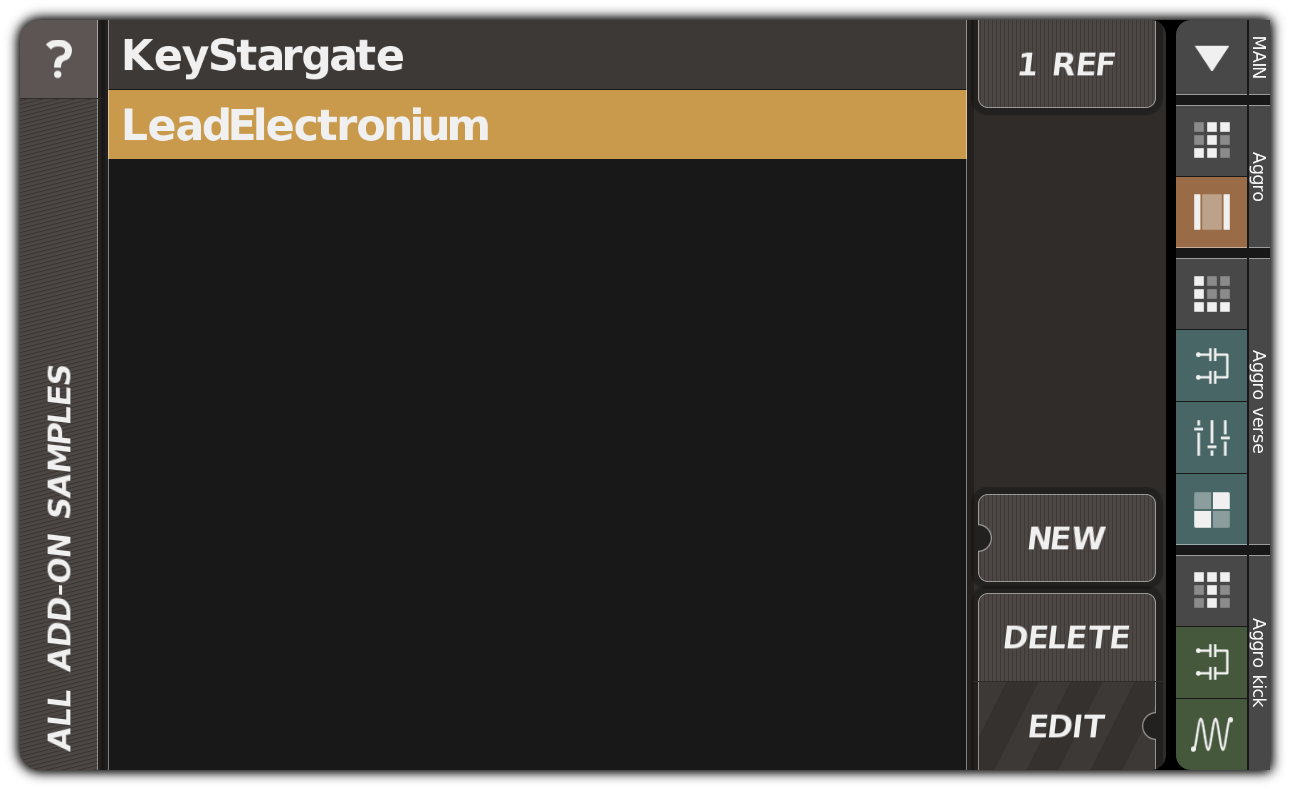Open the patching icon on the Aggro kick track
Image resolution: width=1290 pixels, height=790 pixels.
tap(1211, 662)
